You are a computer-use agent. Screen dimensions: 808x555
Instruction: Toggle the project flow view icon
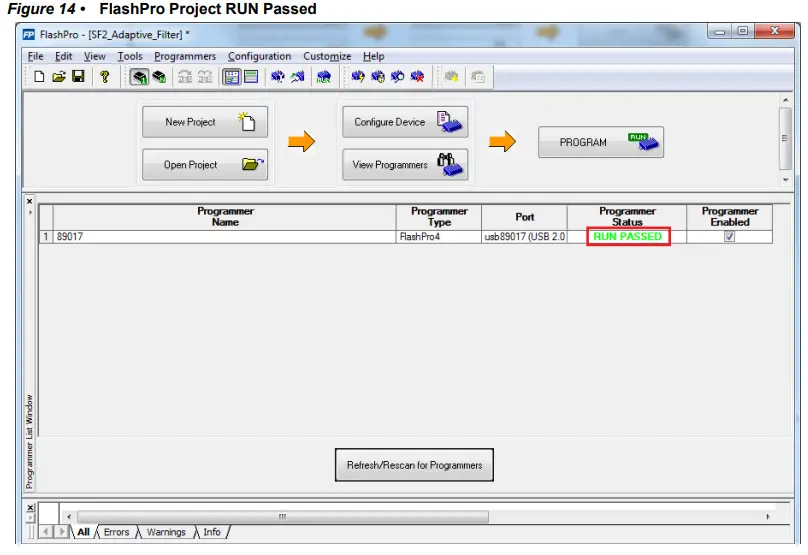(x=231, y=77)
